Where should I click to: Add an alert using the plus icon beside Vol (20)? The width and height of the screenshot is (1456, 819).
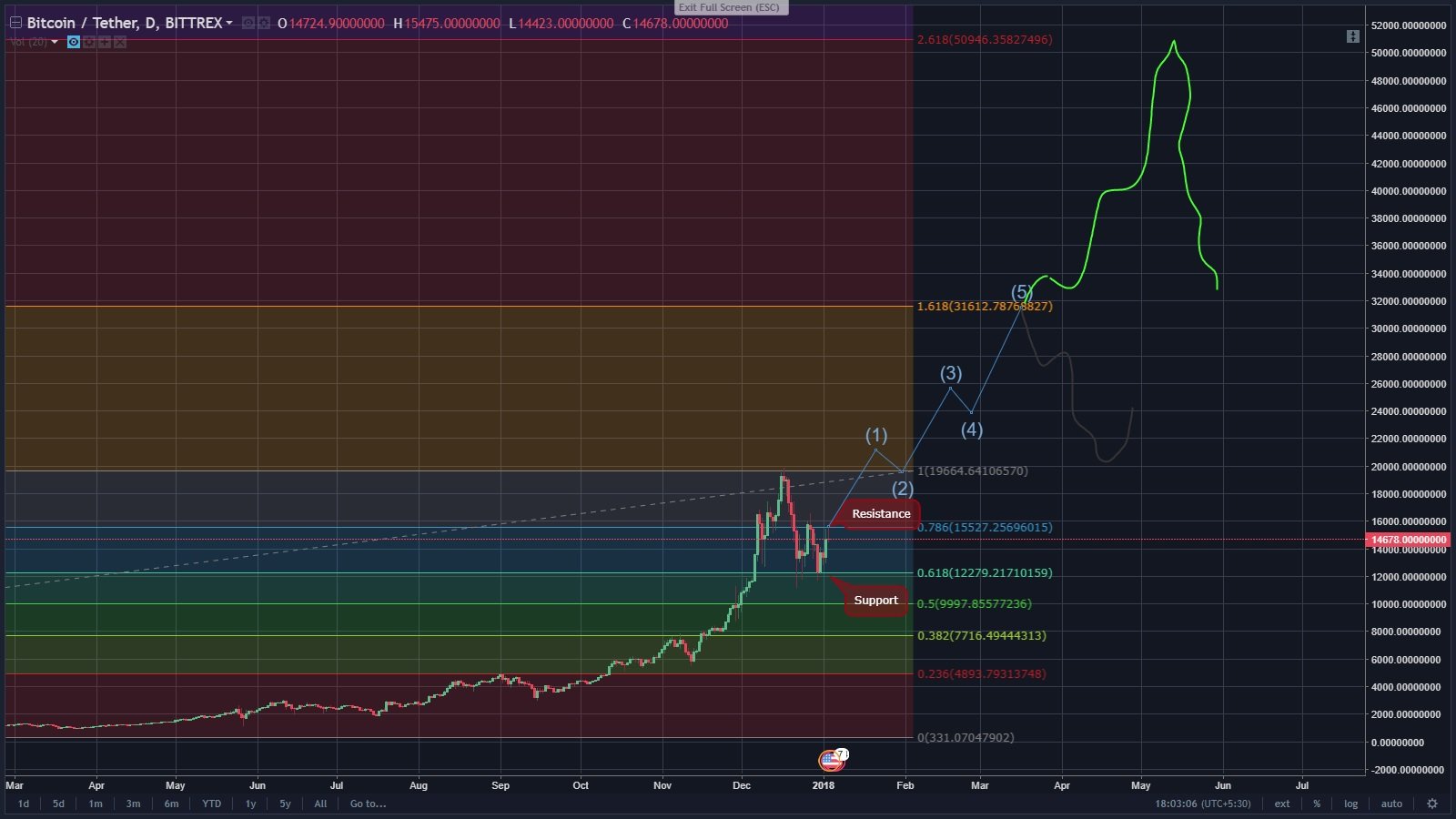pyautogui.click(x=104, y=43)
